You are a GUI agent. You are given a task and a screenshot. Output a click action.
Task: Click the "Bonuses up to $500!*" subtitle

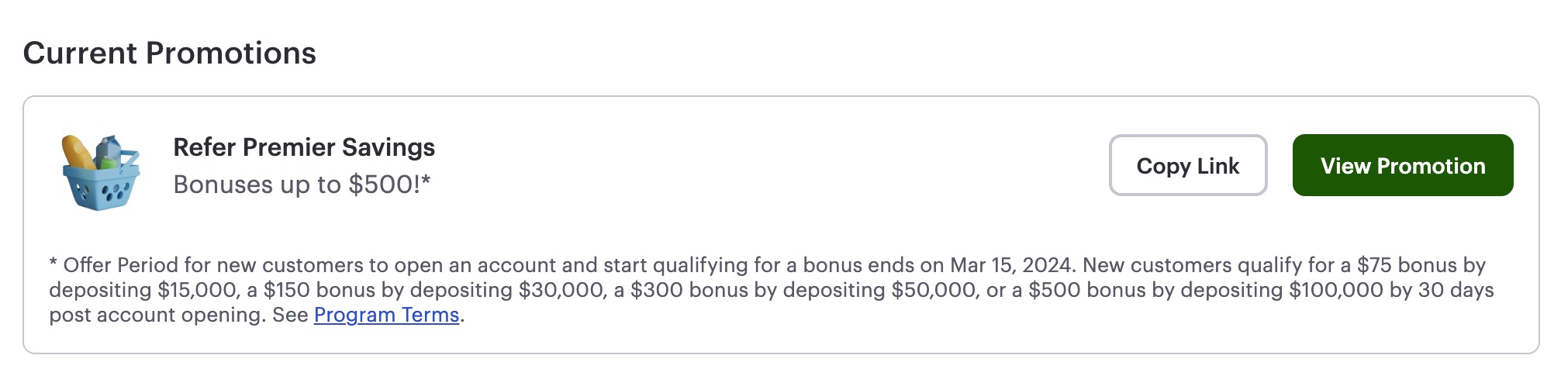pyautogui.click(x=302, y=184)
